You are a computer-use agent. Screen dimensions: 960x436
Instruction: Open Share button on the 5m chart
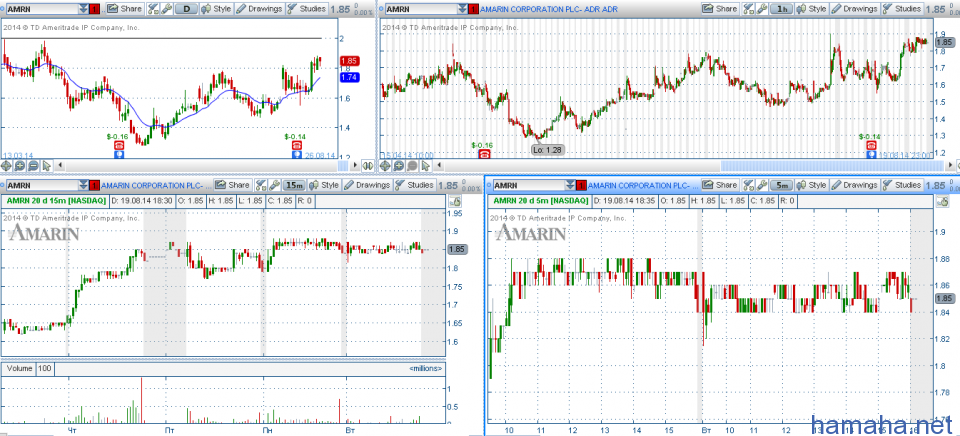720,185
